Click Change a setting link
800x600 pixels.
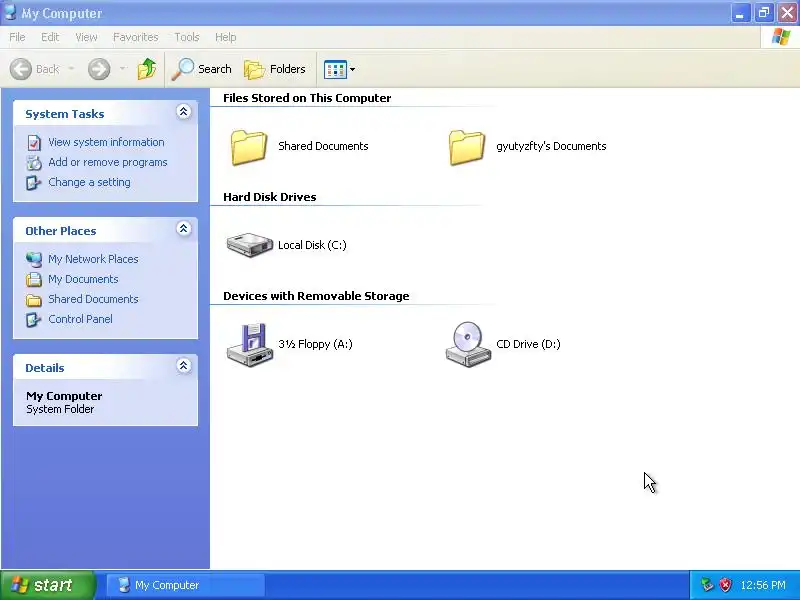click(x=89, y=182)
